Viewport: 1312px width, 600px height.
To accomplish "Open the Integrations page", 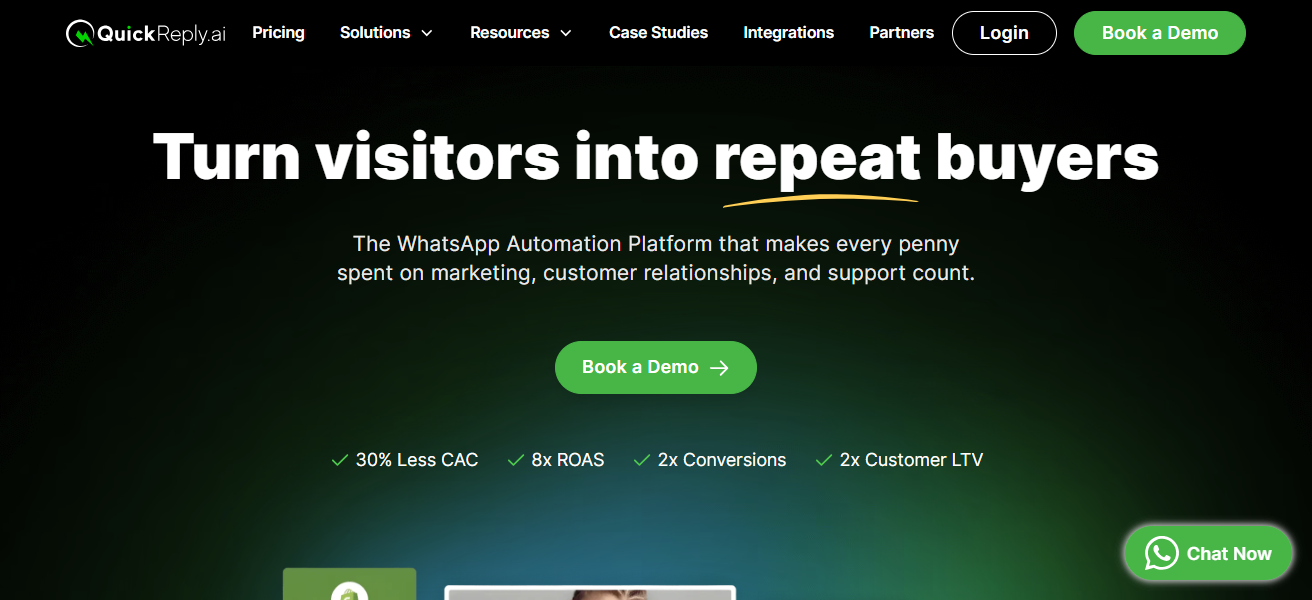I will coord(788,33).
